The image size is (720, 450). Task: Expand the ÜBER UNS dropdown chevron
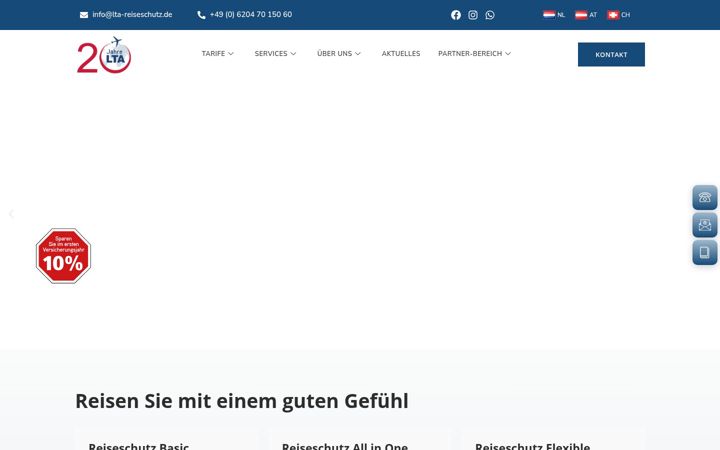coord(358,54)
